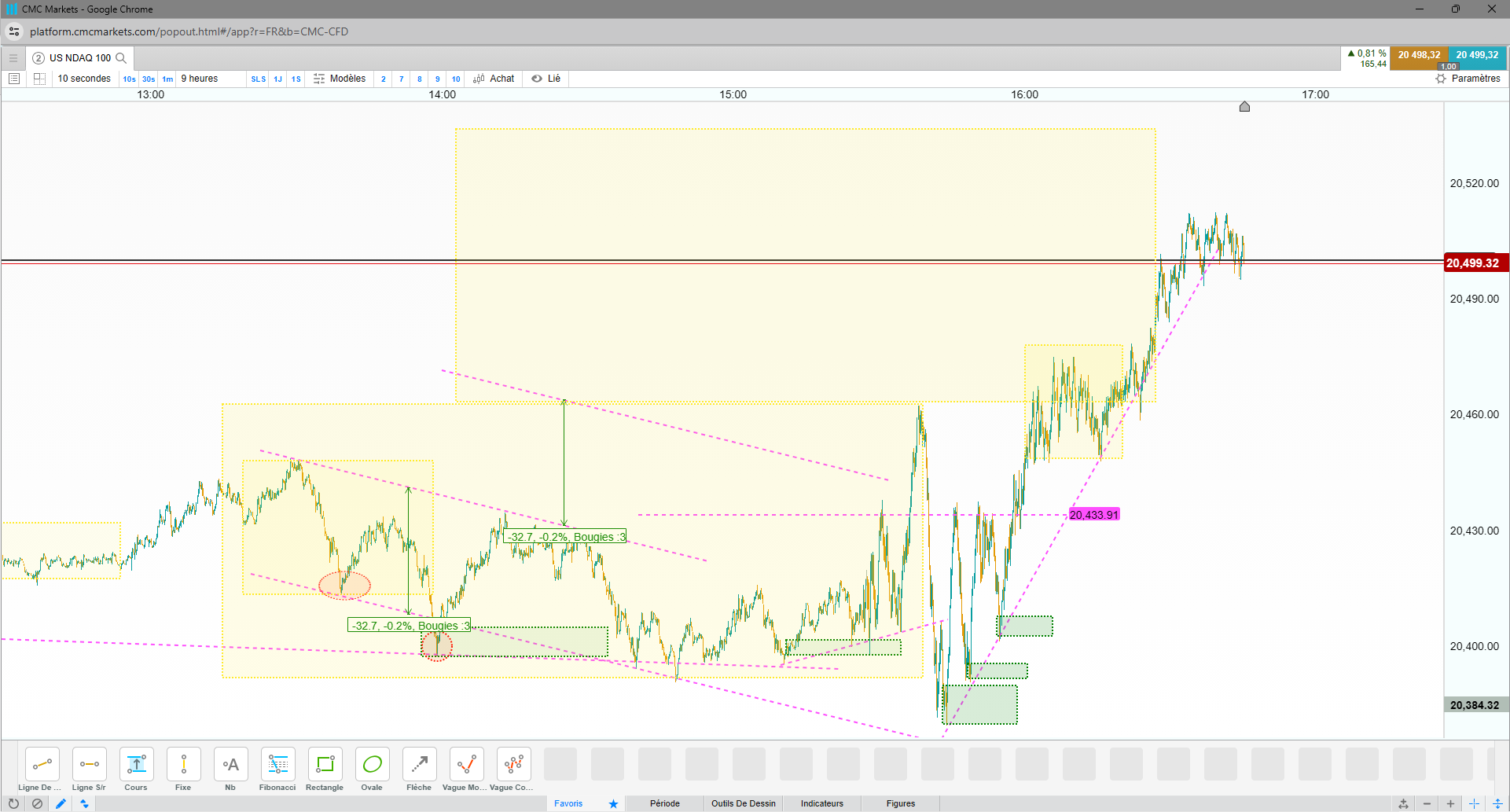Select the Rectangle drawing tool
Image resolution: width=1510 pixels, height=812 pixels.
325,770
